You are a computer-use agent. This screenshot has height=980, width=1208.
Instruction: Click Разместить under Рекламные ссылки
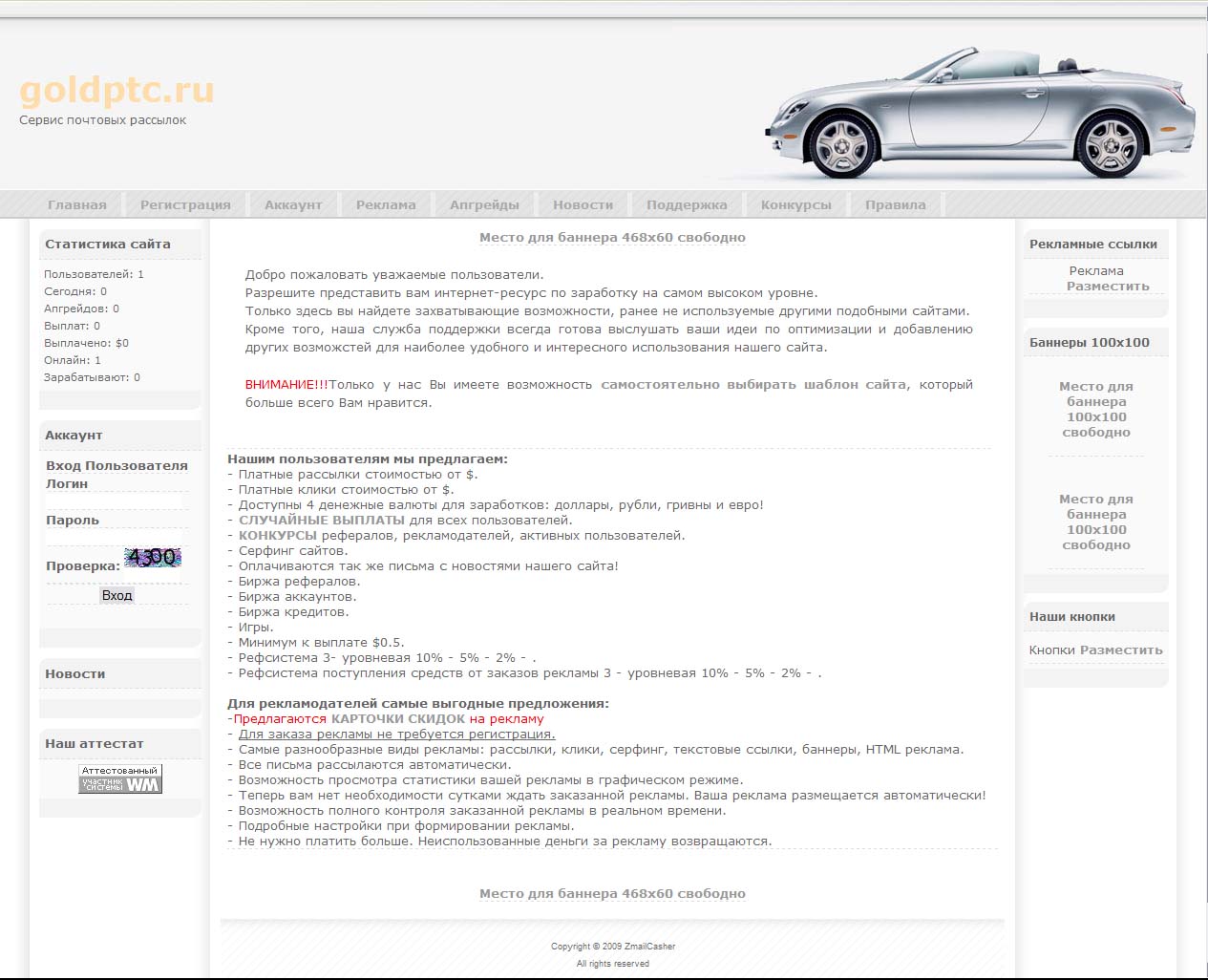point(1108,286)
